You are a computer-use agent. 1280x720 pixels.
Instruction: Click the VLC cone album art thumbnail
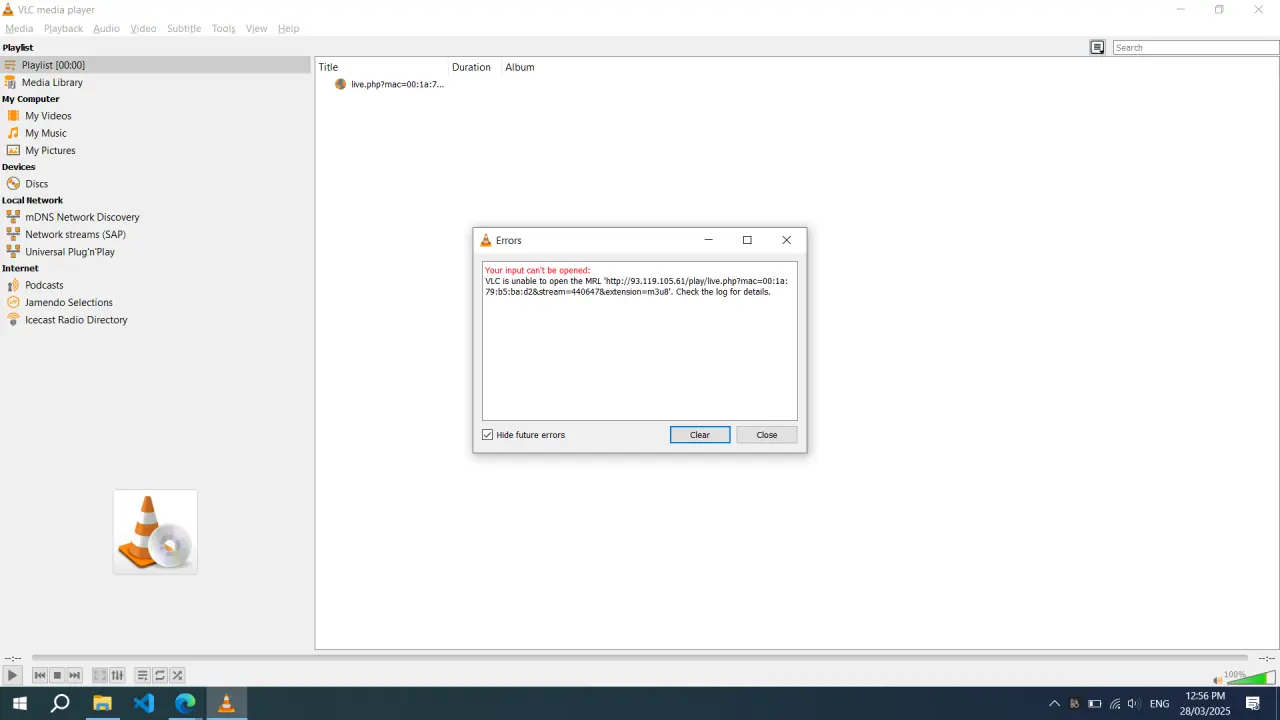point(155,532)
